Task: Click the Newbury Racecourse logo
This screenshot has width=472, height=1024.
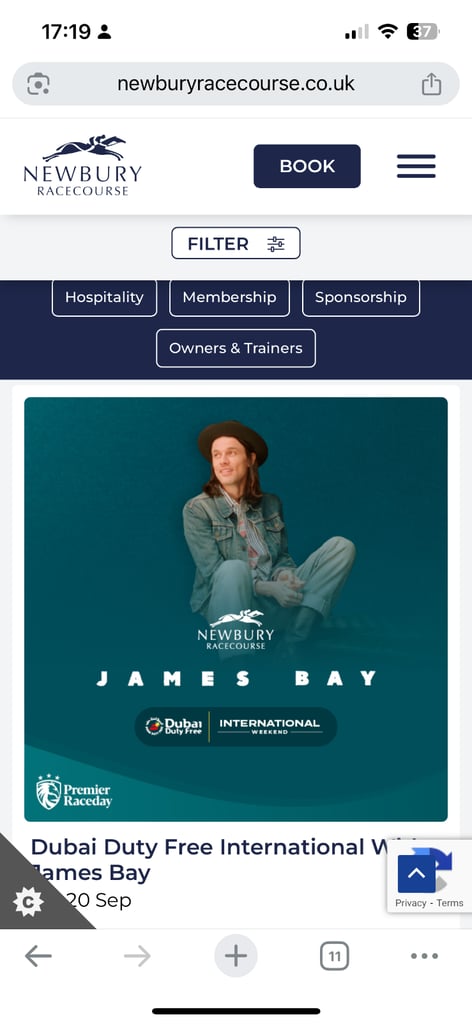Action: [x=82, y=166]
